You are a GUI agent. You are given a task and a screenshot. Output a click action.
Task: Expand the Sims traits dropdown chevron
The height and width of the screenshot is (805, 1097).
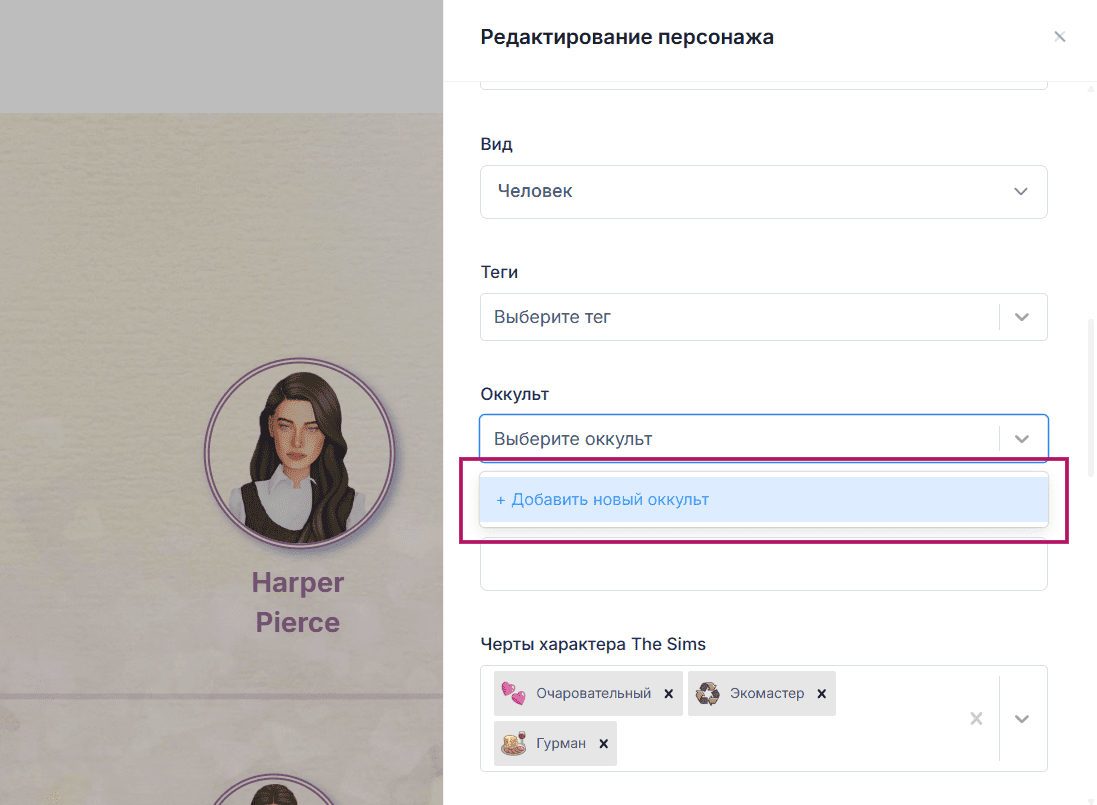pos(1021,718)
